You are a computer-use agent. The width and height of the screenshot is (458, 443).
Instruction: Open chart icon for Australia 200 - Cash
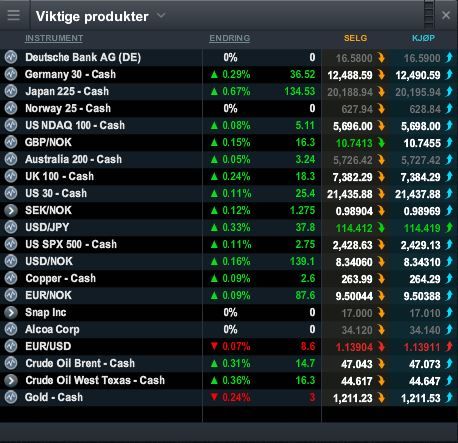pos(11,159)
